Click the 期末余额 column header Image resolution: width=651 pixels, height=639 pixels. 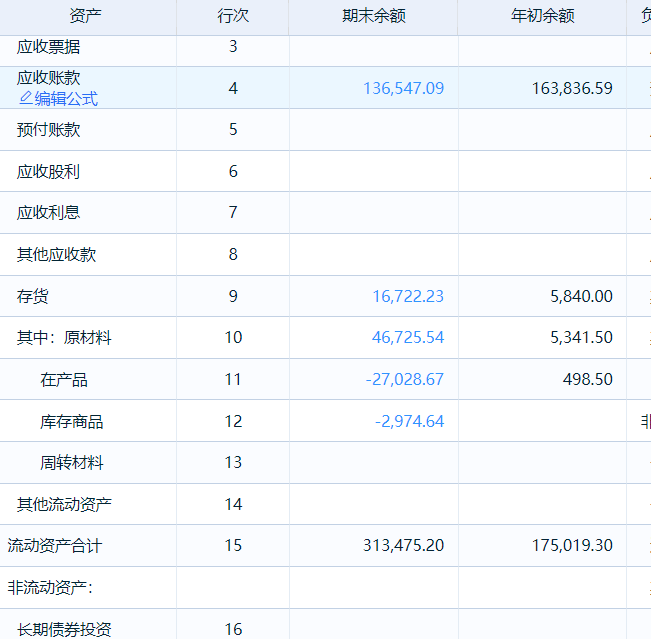point(373,17)
